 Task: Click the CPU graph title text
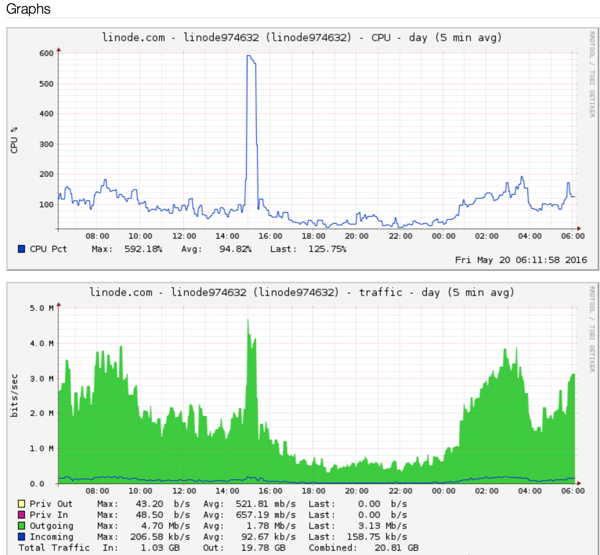click(x=302, y=38)
